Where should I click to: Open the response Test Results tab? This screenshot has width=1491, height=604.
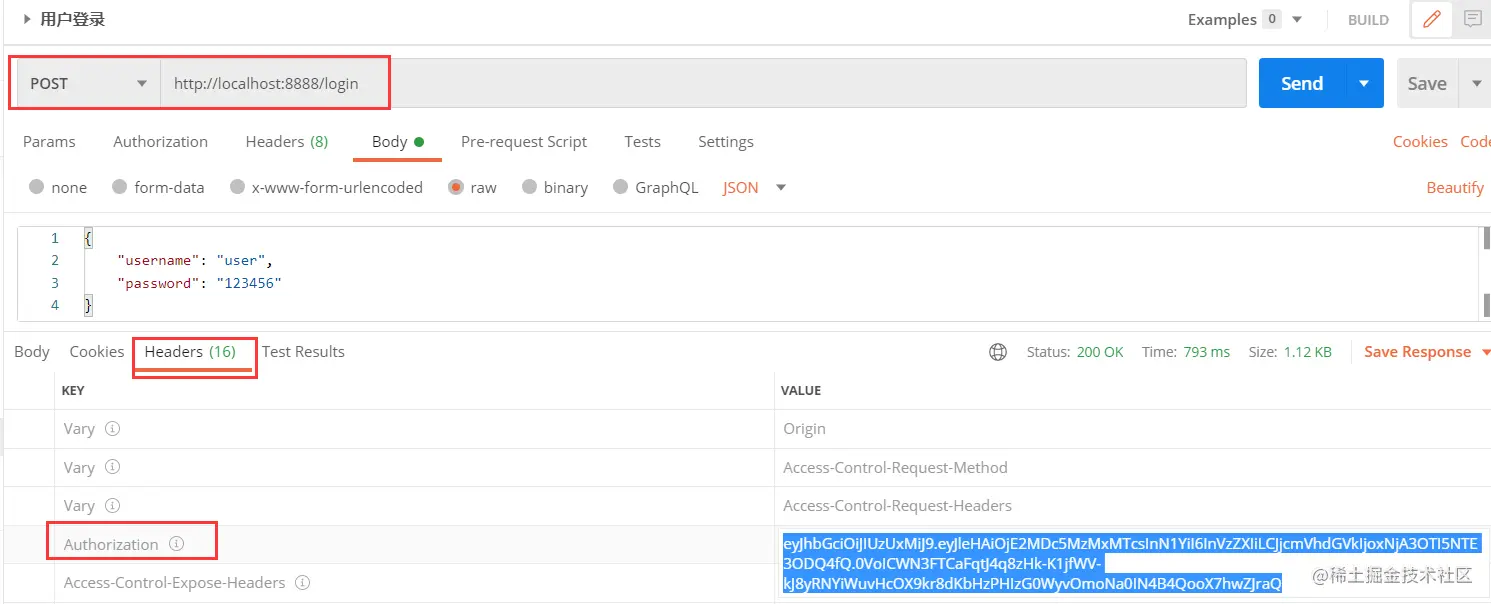coord(303,352)
